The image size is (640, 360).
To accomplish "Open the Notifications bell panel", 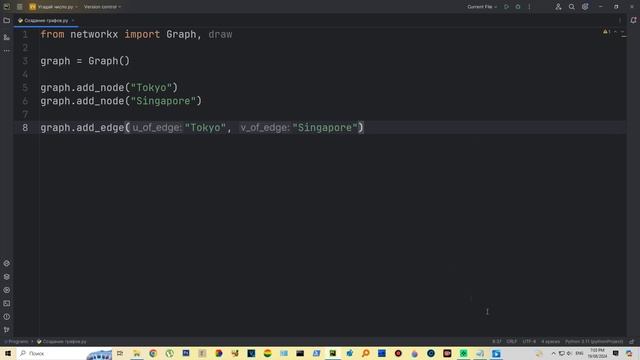I will (633, 20).
